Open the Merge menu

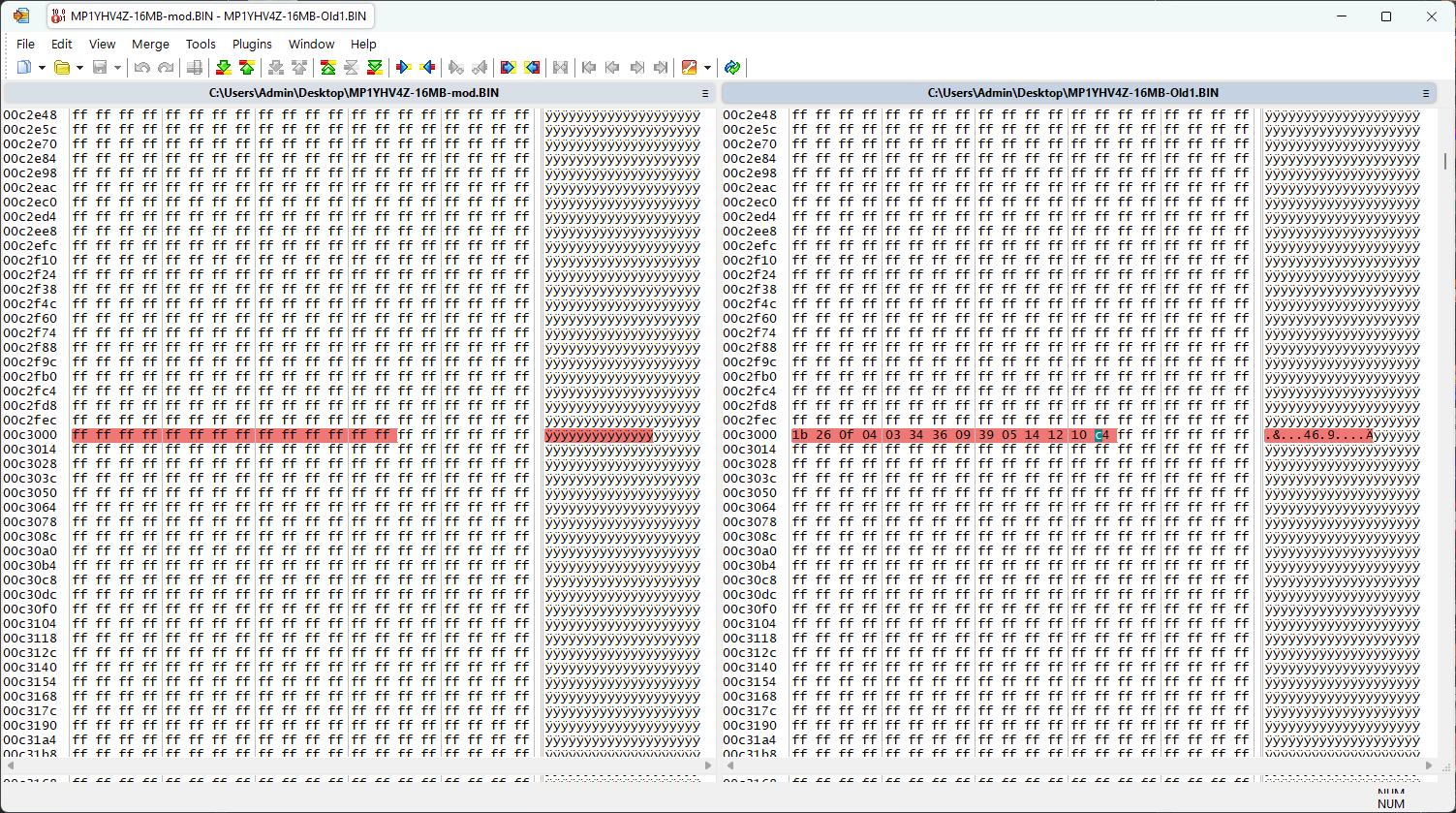[150, 44]
